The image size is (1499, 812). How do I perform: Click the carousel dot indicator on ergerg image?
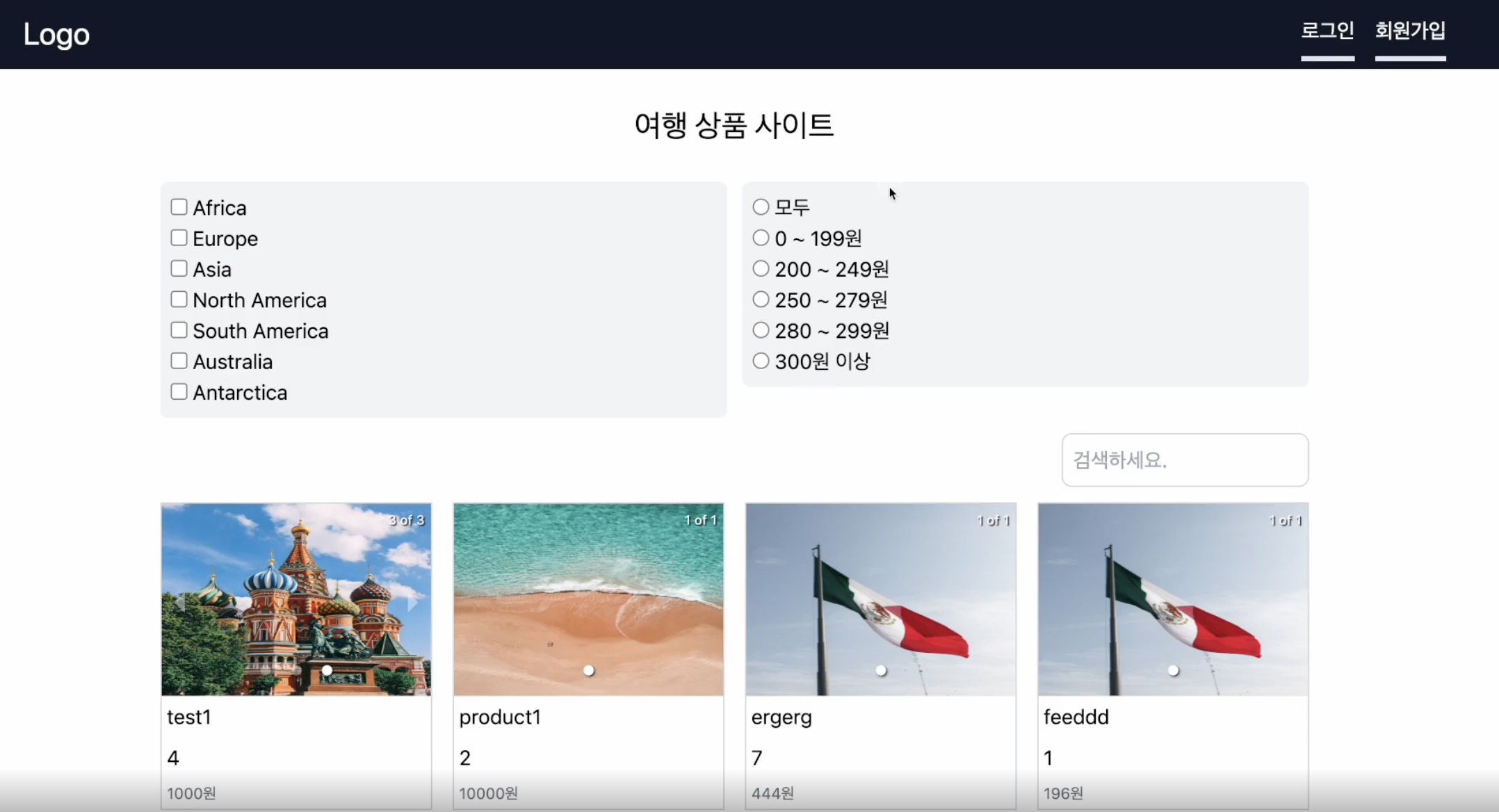881,670
